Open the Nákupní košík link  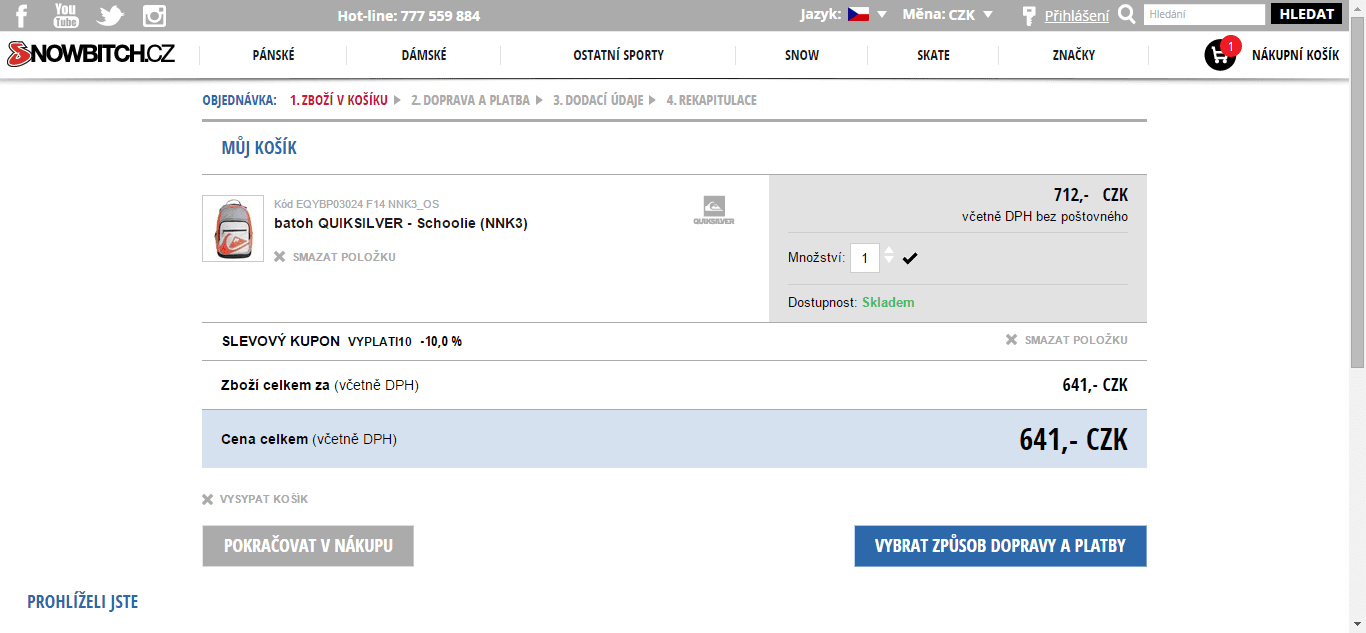pos(1295,55)
